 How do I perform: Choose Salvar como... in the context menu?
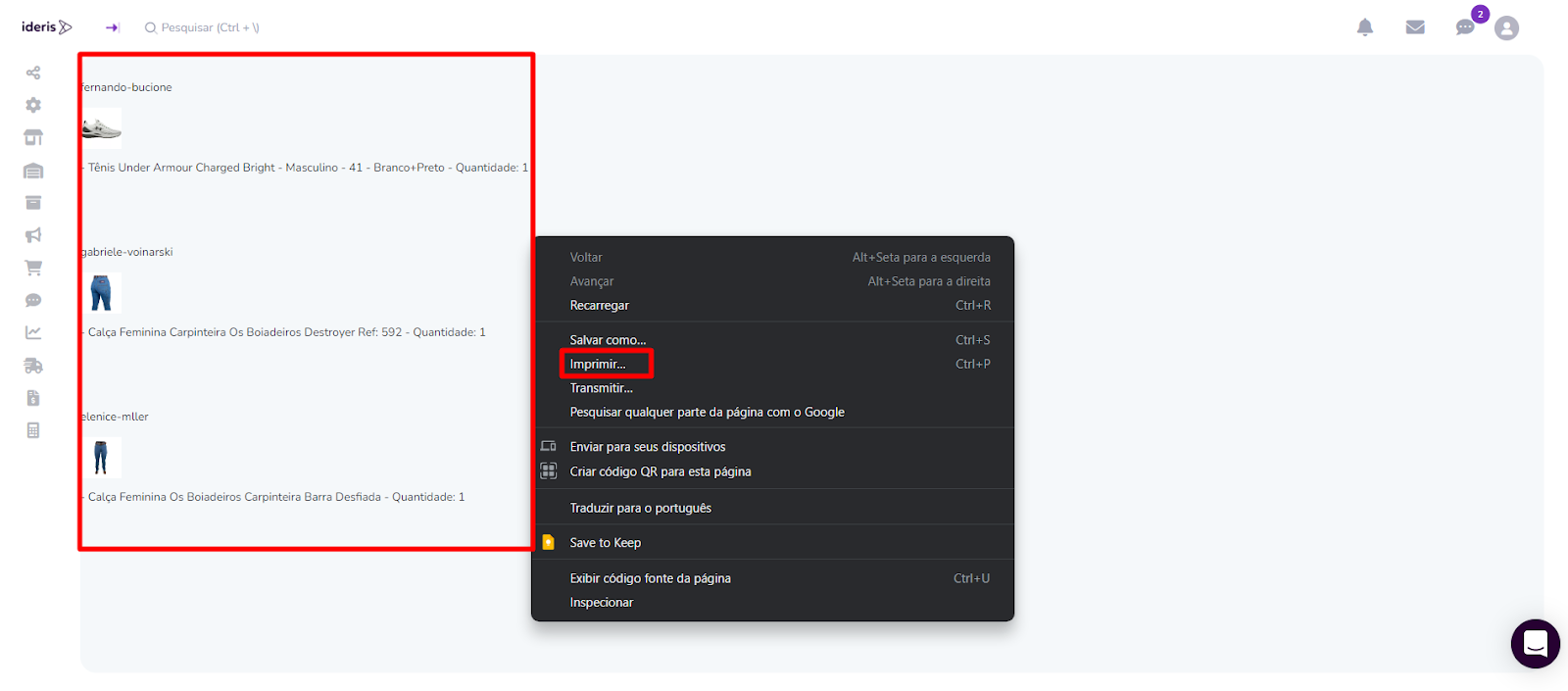(772, 340)
